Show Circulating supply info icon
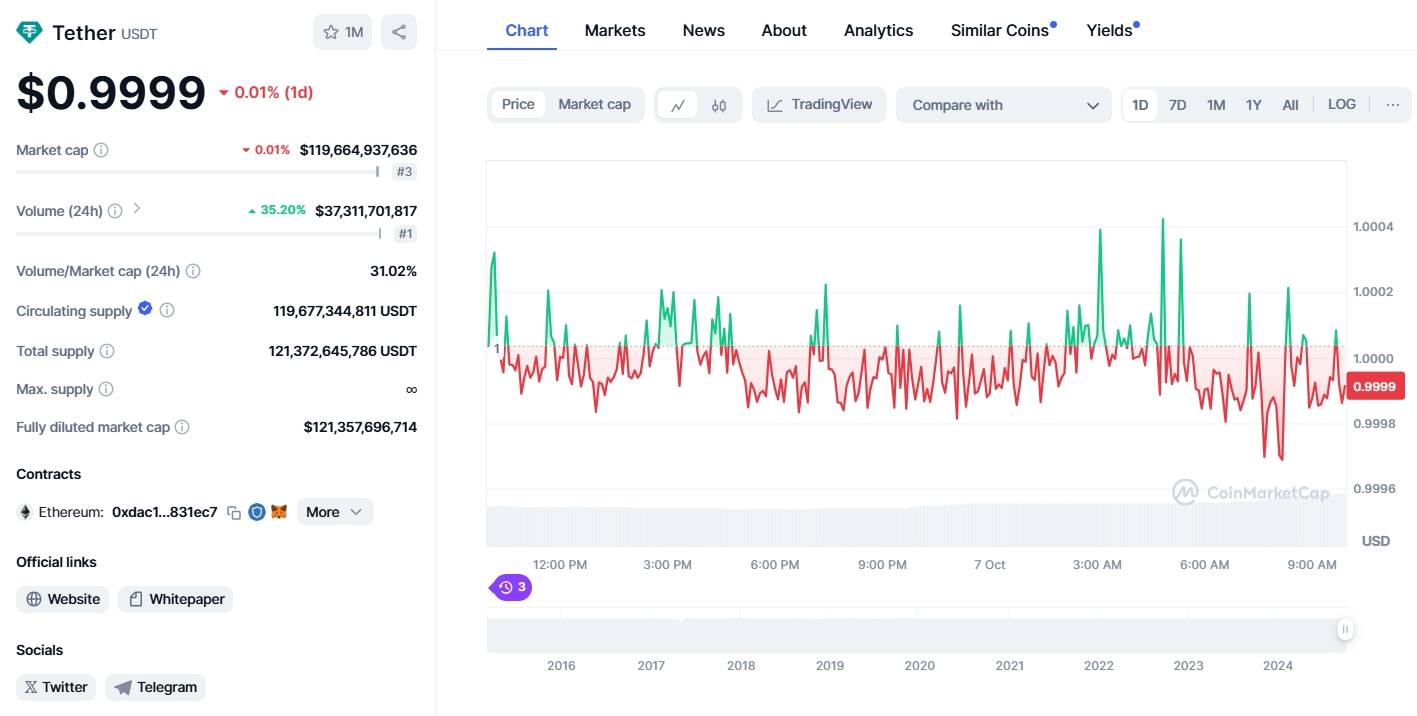 click(167, 311)
